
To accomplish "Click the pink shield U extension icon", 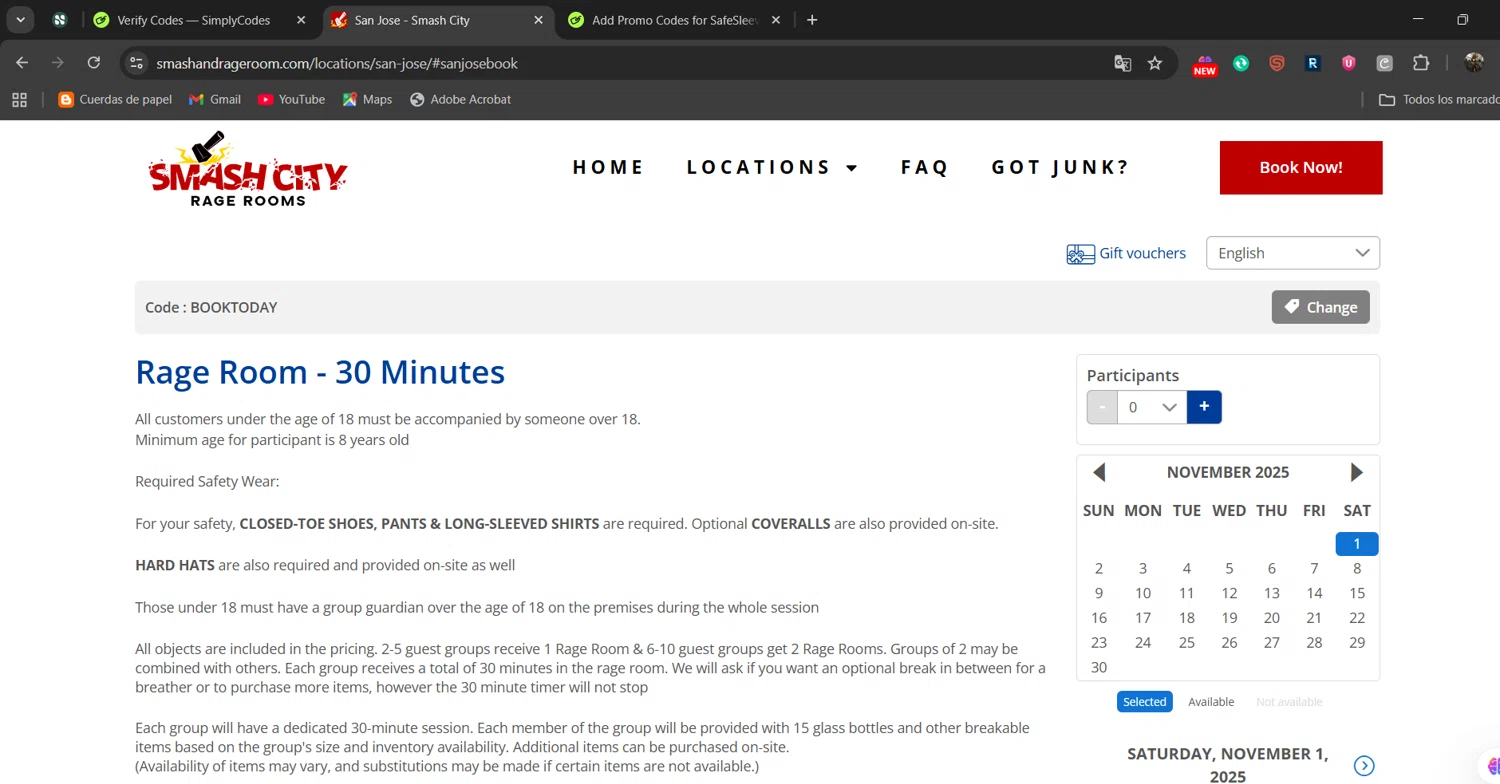I will [x=1349, y=63].
